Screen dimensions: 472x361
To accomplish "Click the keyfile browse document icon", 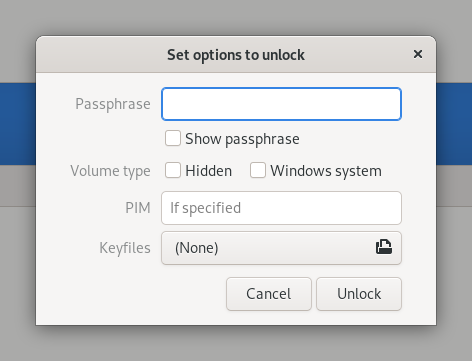I will pyautogui.click(x=384, y=247).
